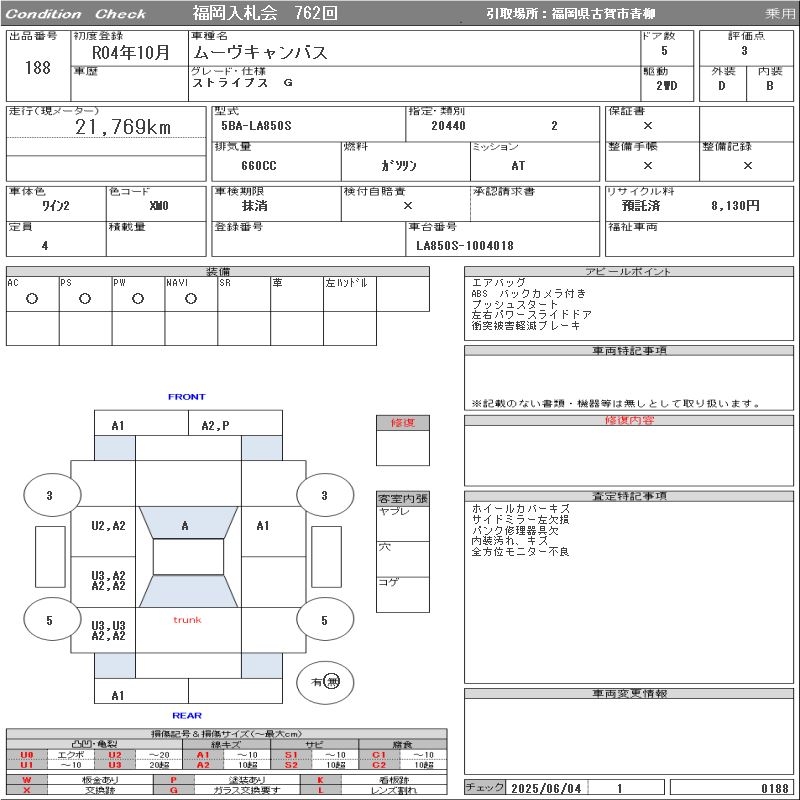Image resolution: width=800 pixels, height=800 pixels.
Task: Click the lot number 188
Action: (38, 68)
